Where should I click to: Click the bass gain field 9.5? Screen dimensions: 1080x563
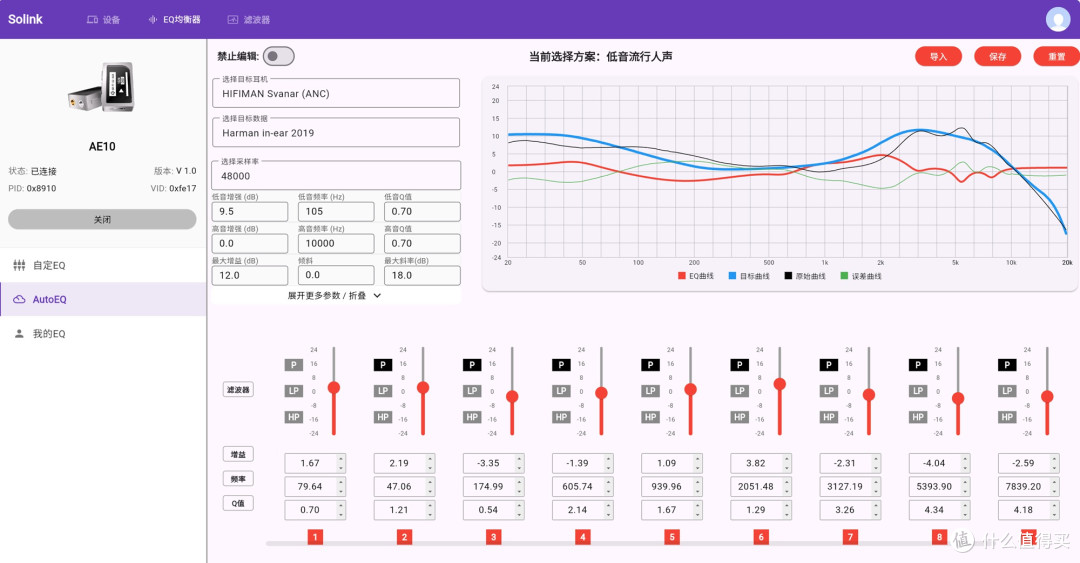250,212
